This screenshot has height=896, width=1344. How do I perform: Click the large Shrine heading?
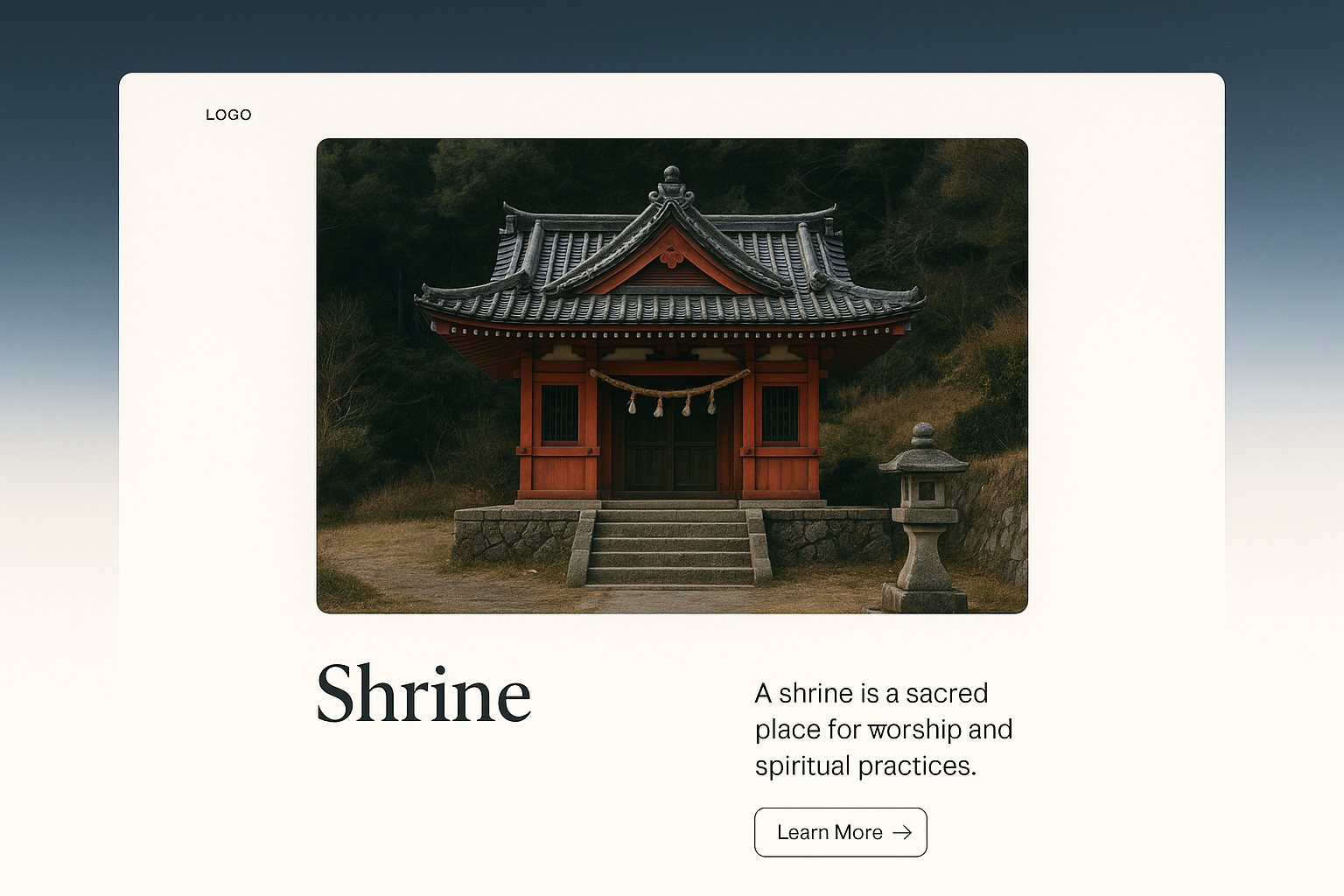pos(423,695)
